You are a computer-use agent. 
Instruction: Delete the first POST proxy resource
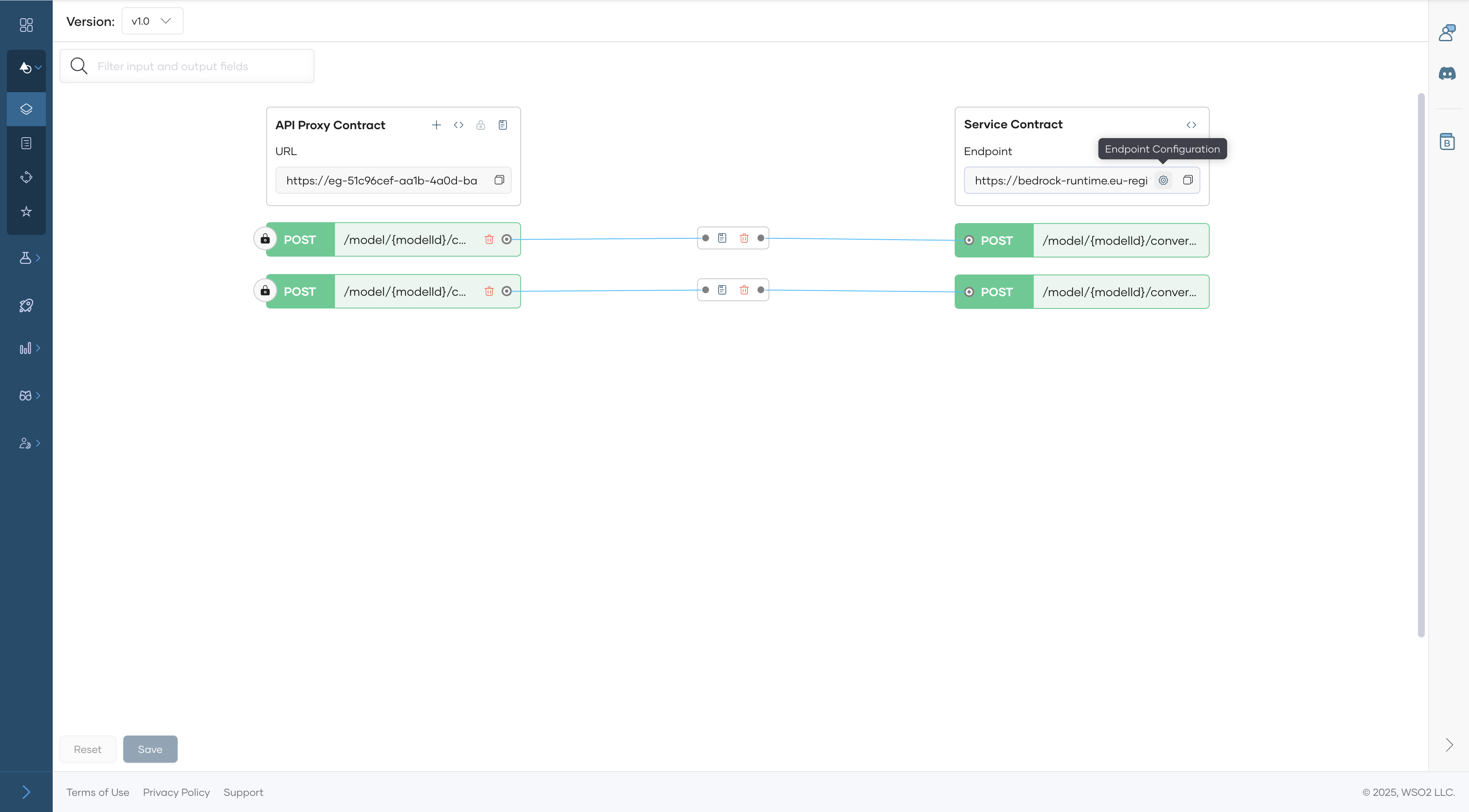point(489,240)
